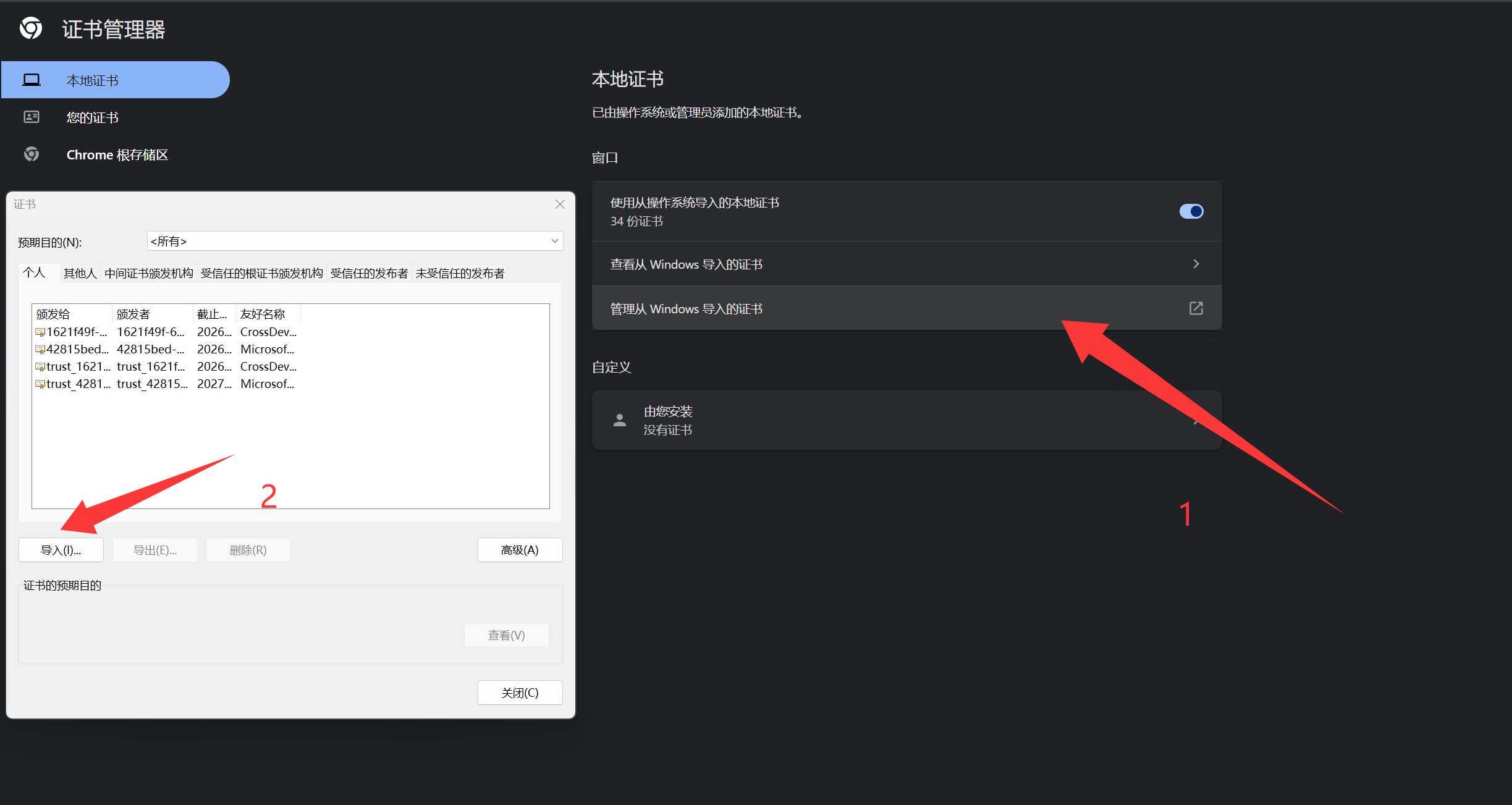
Task: Click Microsof... name in trust_4281... row
Action: click(x=267, y=384)
